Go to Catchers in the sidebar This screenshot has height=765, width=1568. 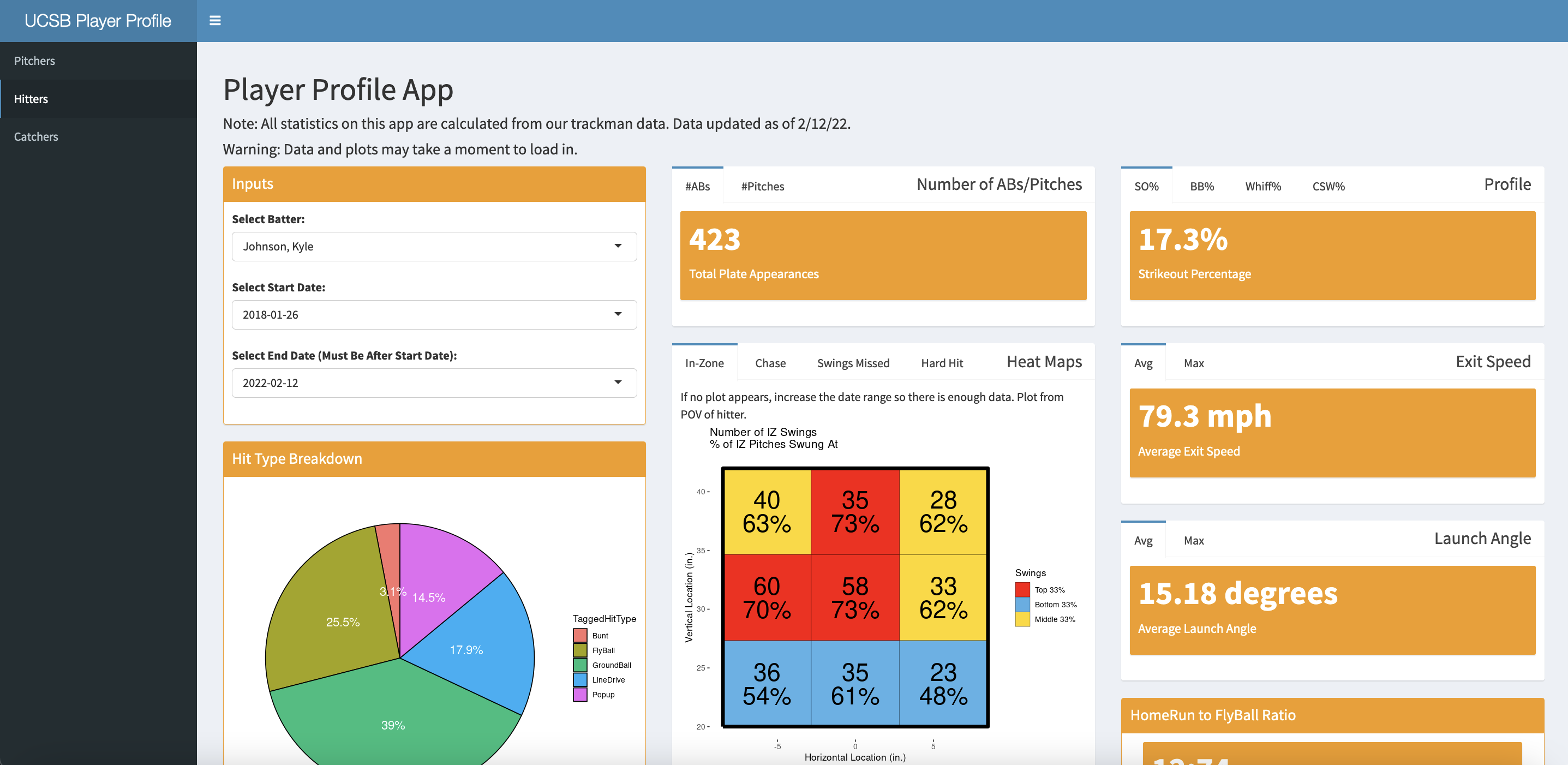36,136
